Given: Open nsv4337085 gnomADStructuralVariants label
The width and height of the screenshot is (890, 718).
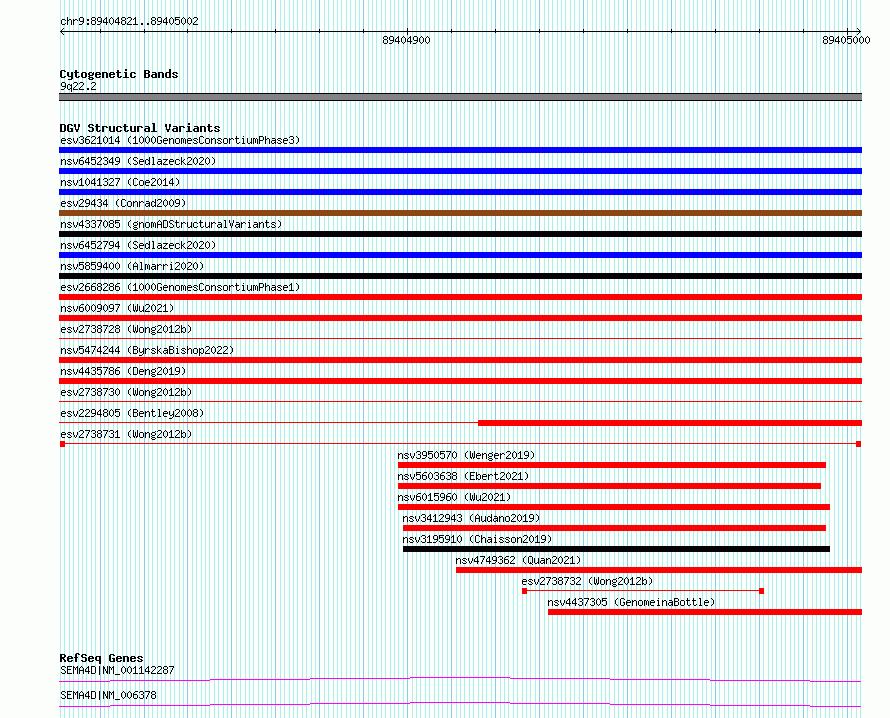Looking at the screenshot, I should [171, 224].
